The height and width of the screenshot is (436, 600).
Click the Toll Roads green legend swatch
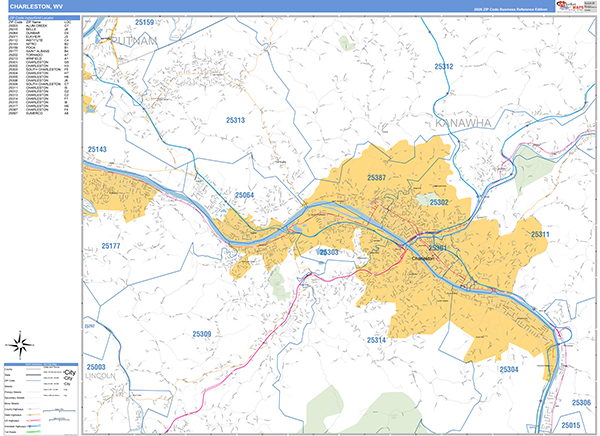pyautogui.click(x=33, y=432)
